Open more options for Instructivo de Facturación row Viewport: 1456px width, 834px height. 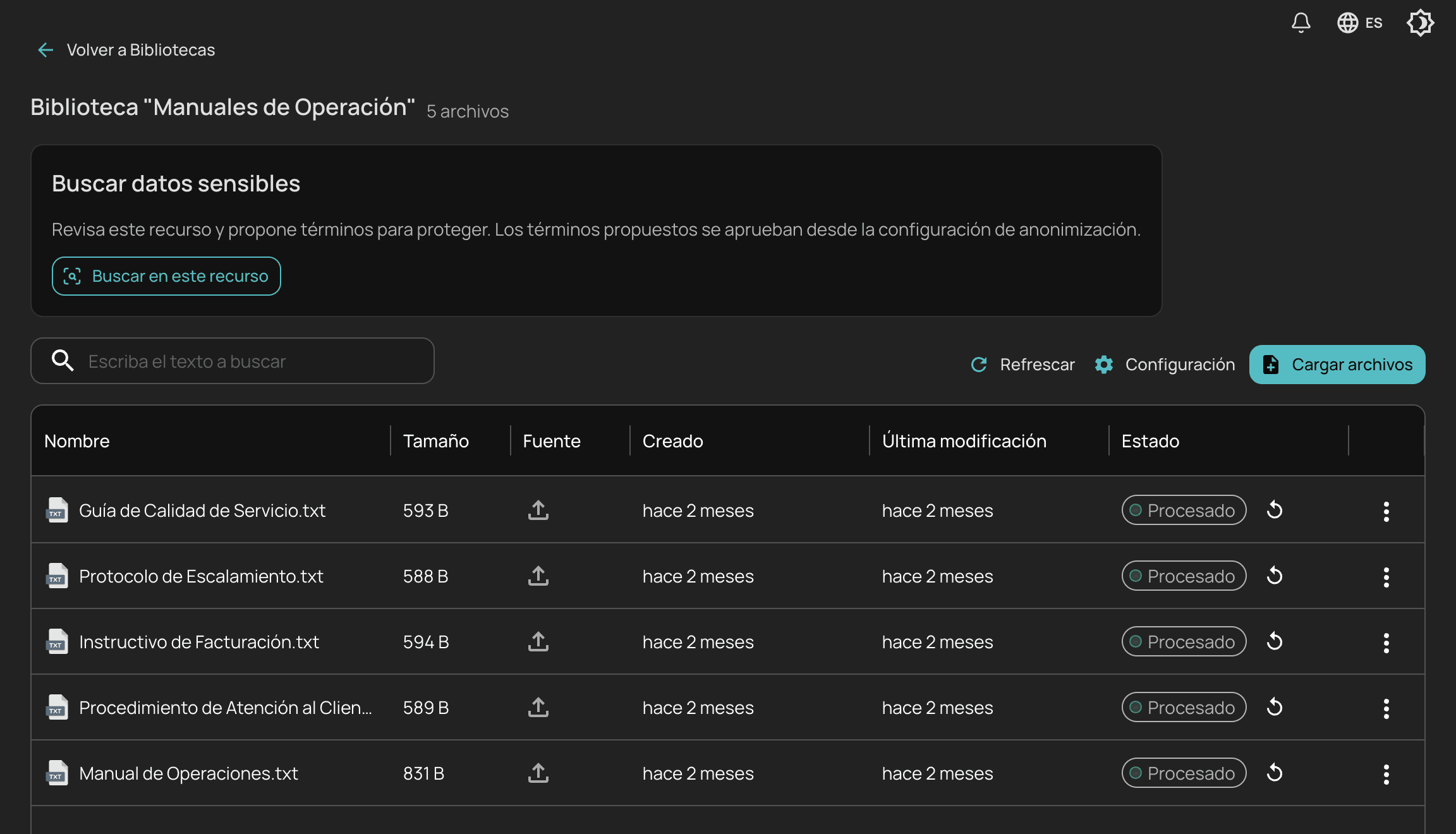coord(1386,643)
